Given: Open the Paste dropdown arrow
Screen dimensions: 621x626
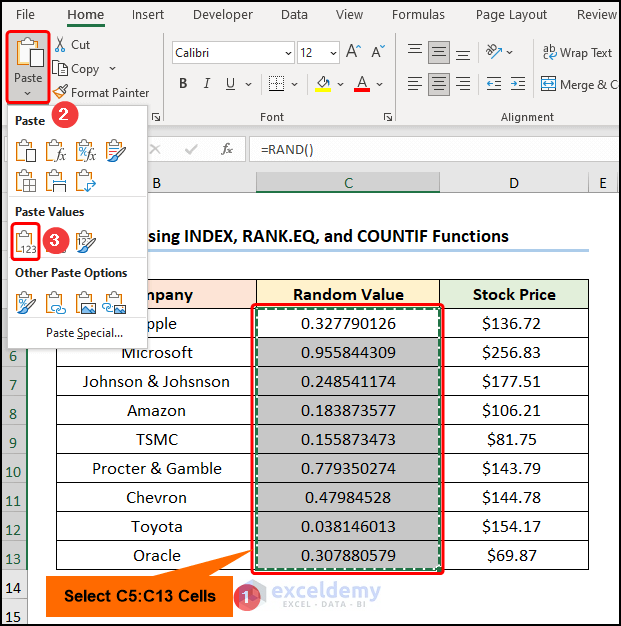Looking at the screenshot, I should coord(28,93).
